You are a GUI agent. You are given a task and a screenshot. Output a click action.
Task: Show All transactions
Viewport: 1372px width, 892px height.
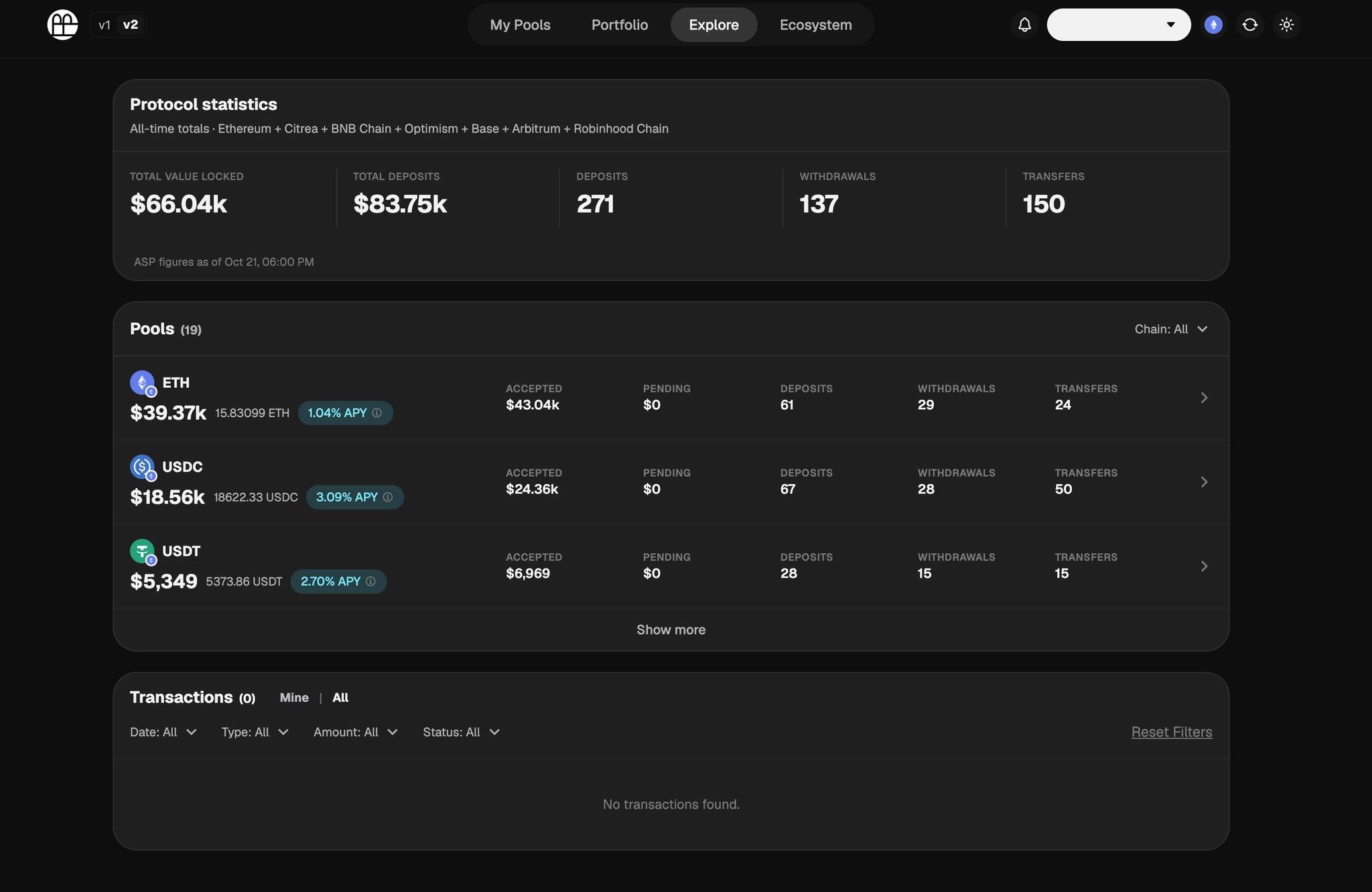[x=340, y=698]
